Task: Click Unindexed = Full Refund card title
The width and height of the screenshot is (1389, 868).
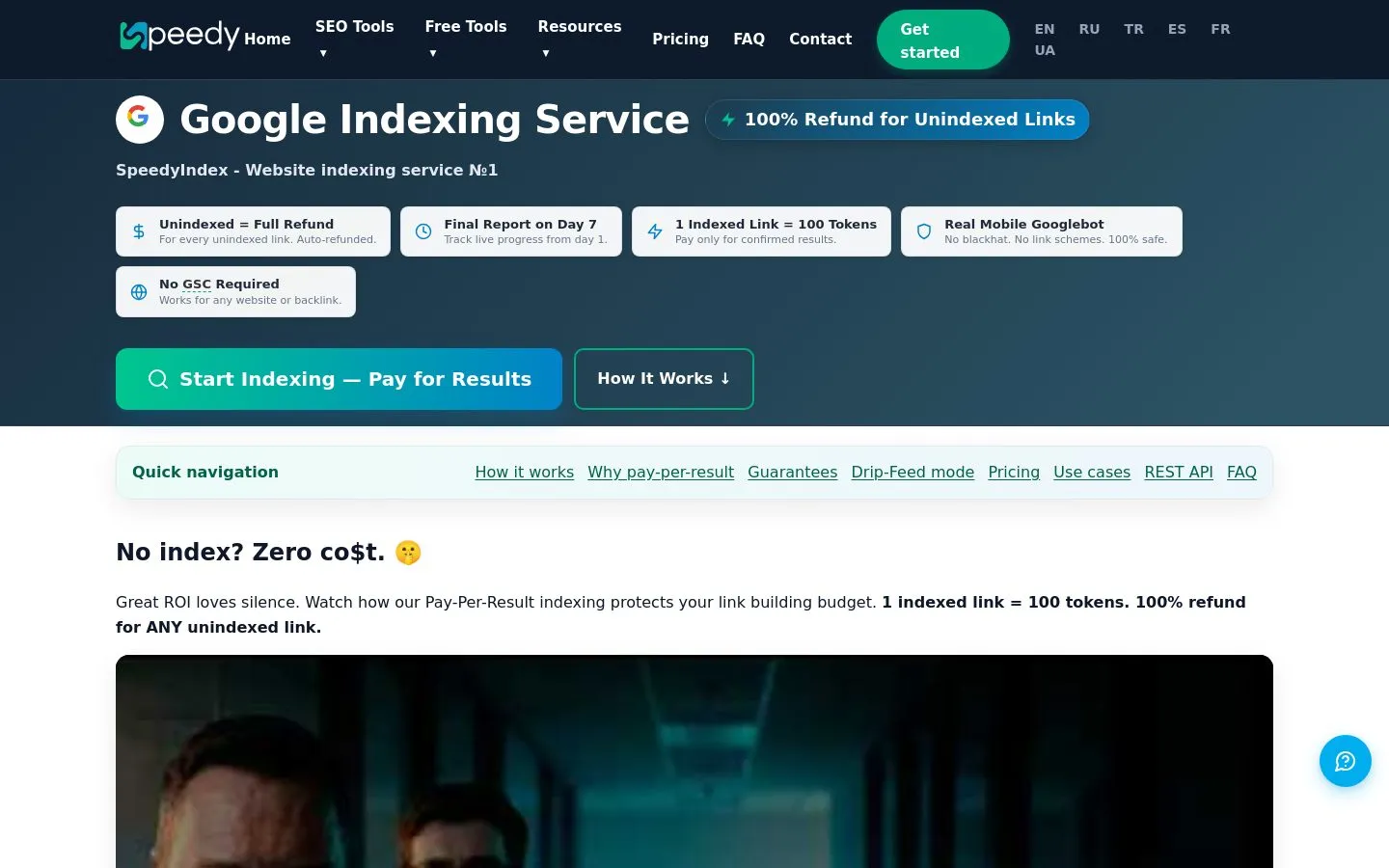Action: [x=246, y=224]
